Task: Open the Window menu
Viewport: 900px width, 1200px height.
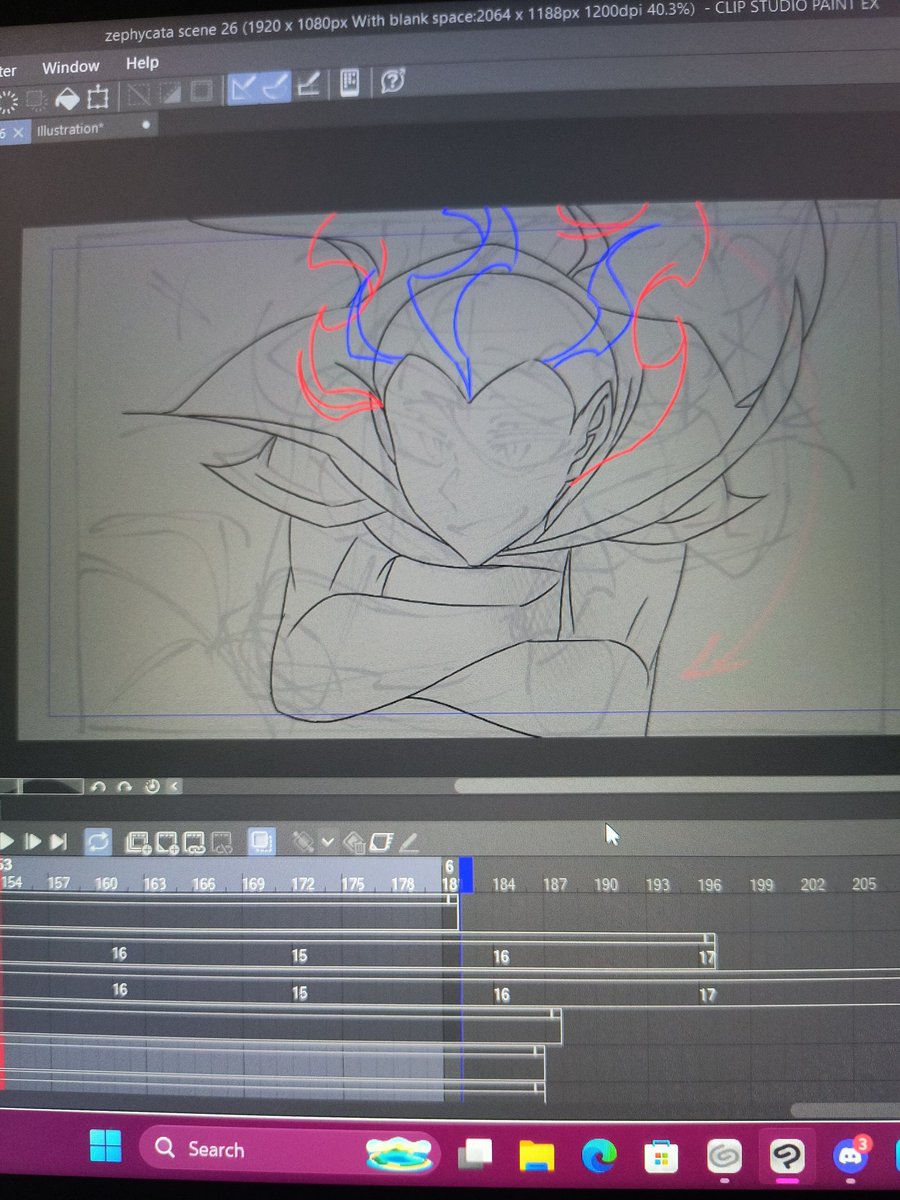Action: point(71,67)
